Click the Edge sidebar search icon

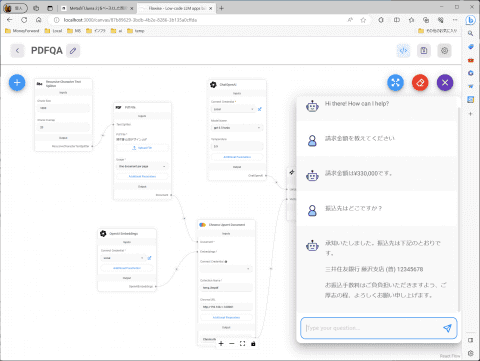click(x=471, y=33)
